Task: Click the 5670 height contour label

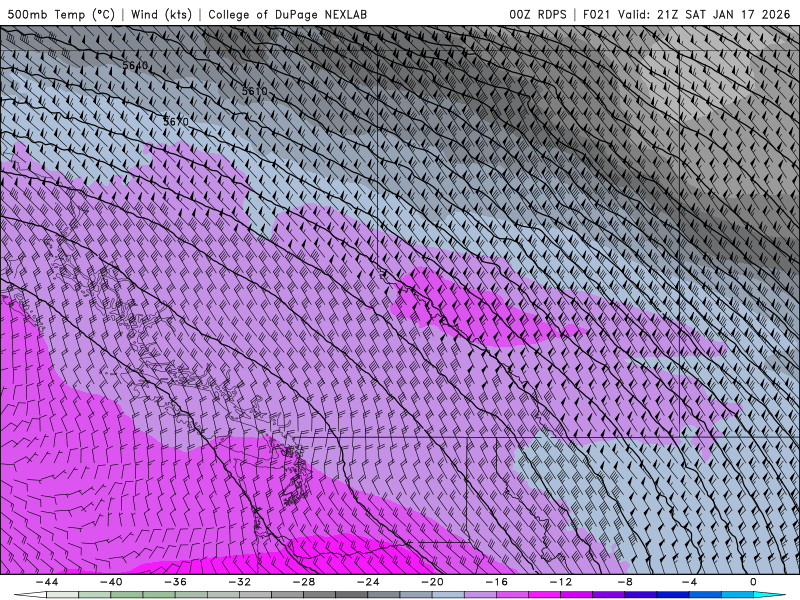Action: 176,121
